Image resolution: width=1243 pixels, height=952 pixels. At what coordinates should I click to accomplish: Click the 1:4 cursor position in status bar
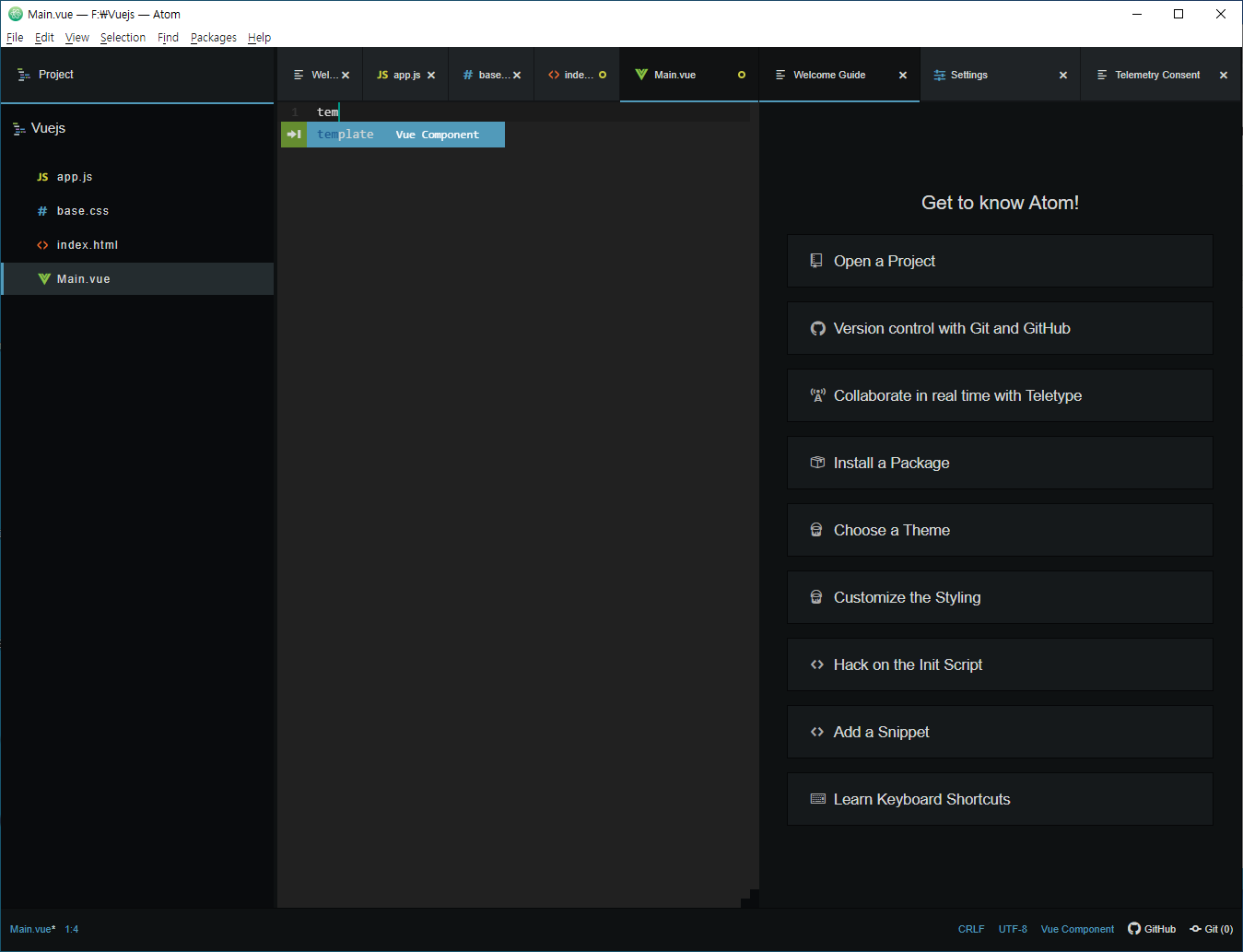tap(72, 929)
